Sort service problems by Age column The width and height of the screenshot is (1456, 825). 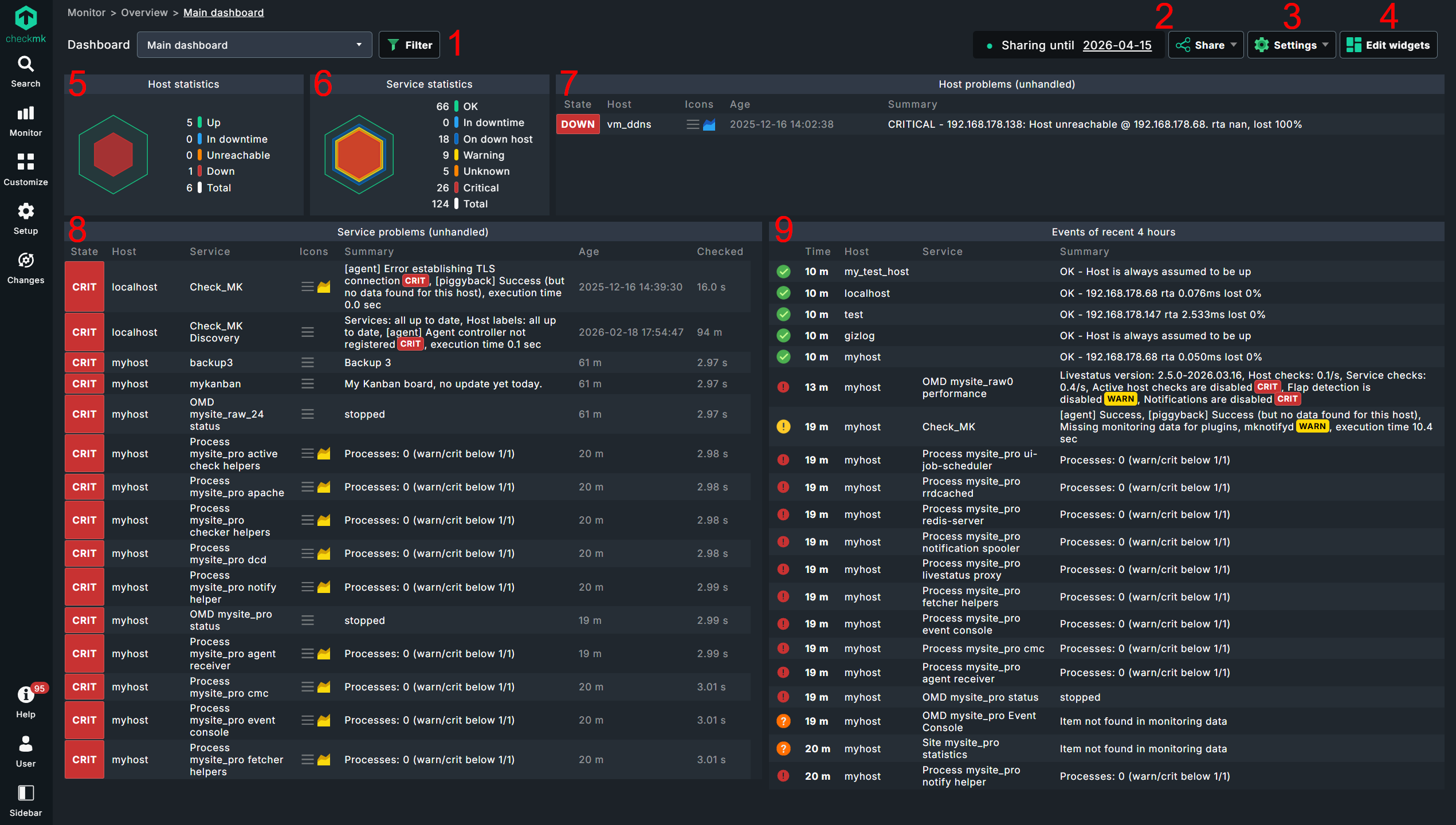588,252
